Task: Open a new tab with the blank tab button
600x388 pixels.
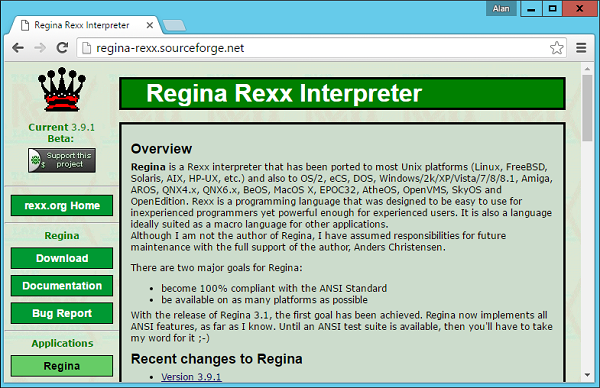Action: [174, 26]
